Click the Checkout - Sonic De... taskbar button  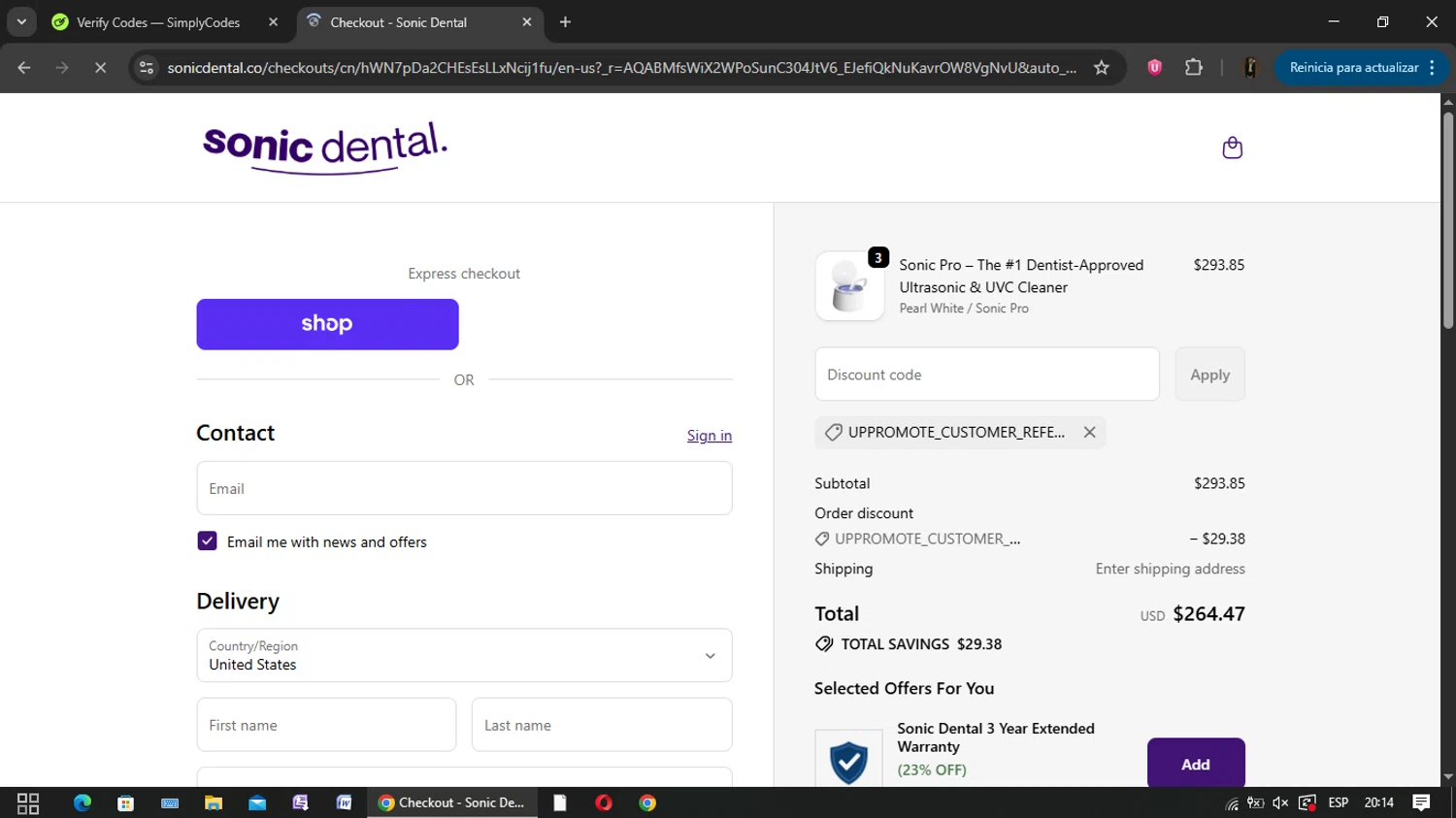[452, 802]
